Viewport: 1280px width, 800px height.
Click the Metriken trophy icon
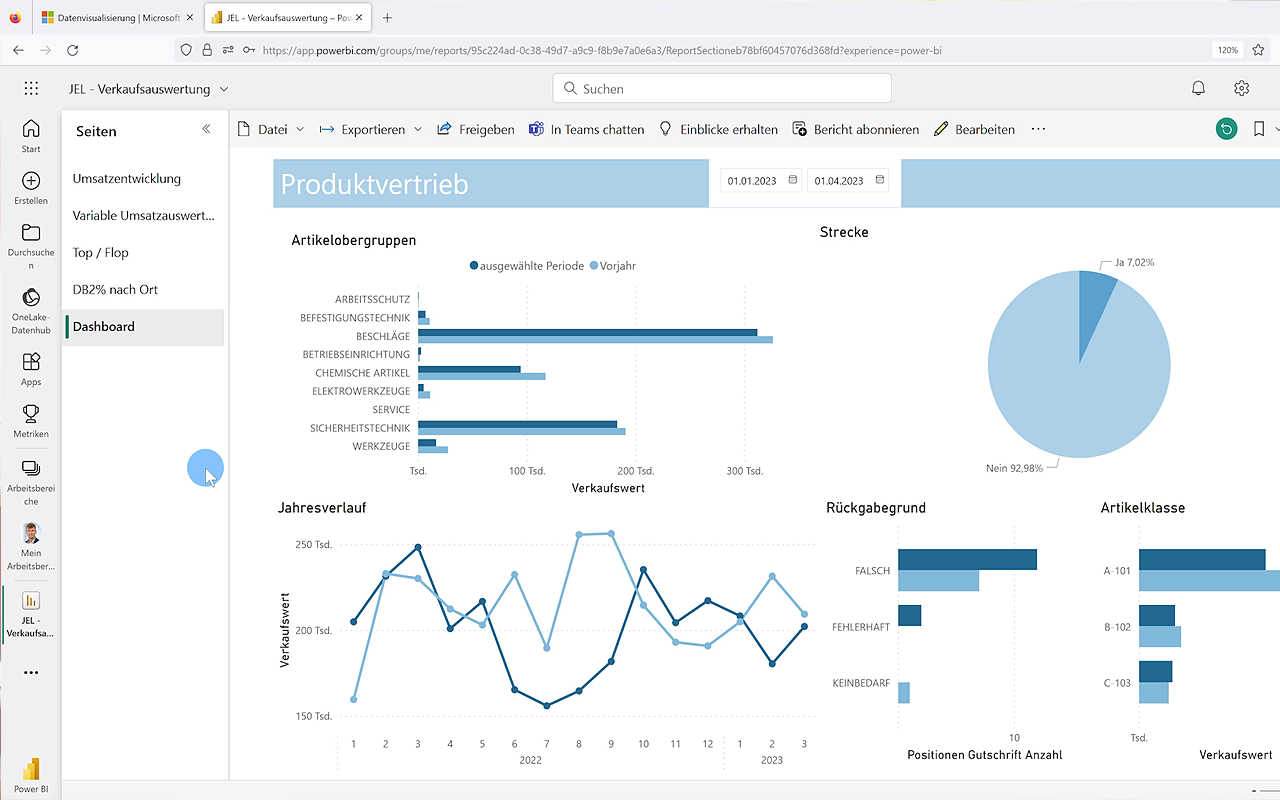(x=31, y=413)
